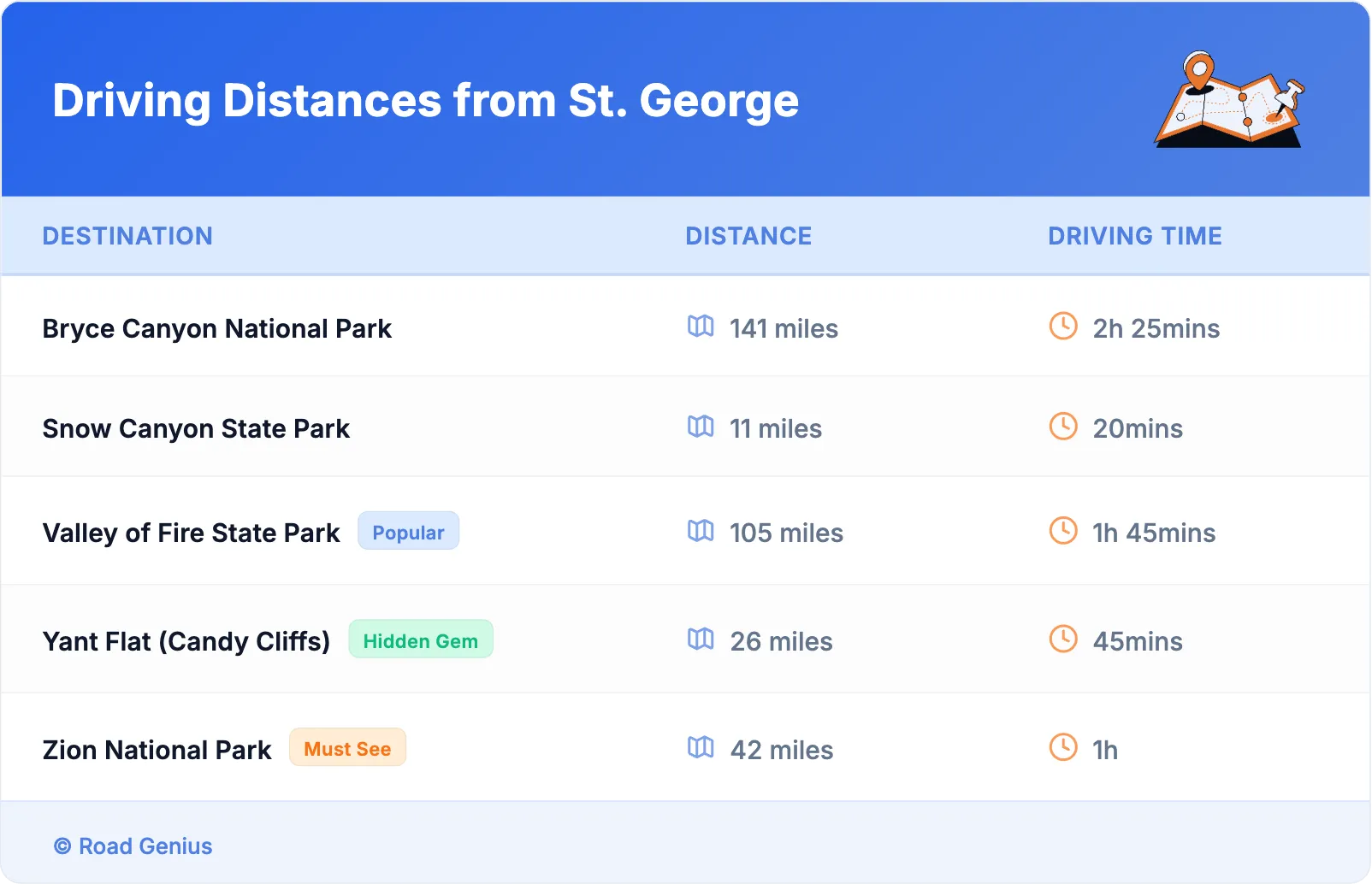Click the 42 miles value
Screen dimensions: 1372x884
pyautogui.click(x=781, y=751)
